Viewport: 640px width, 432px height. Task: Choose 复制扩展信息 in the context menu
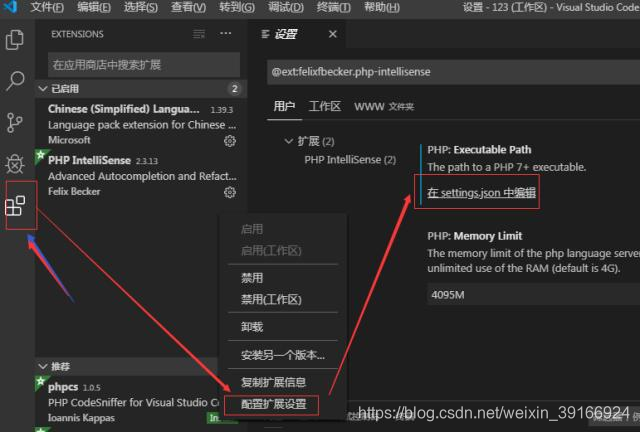pos(273,383)
